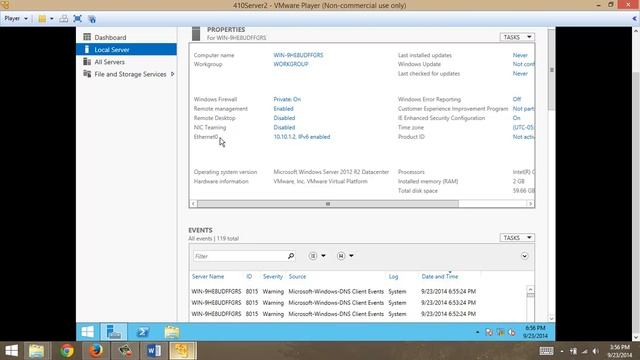640x360 pixels.
Task: Click computer name WIN-9HEBUDFFGRS link
Action: [x=298, y=55]
